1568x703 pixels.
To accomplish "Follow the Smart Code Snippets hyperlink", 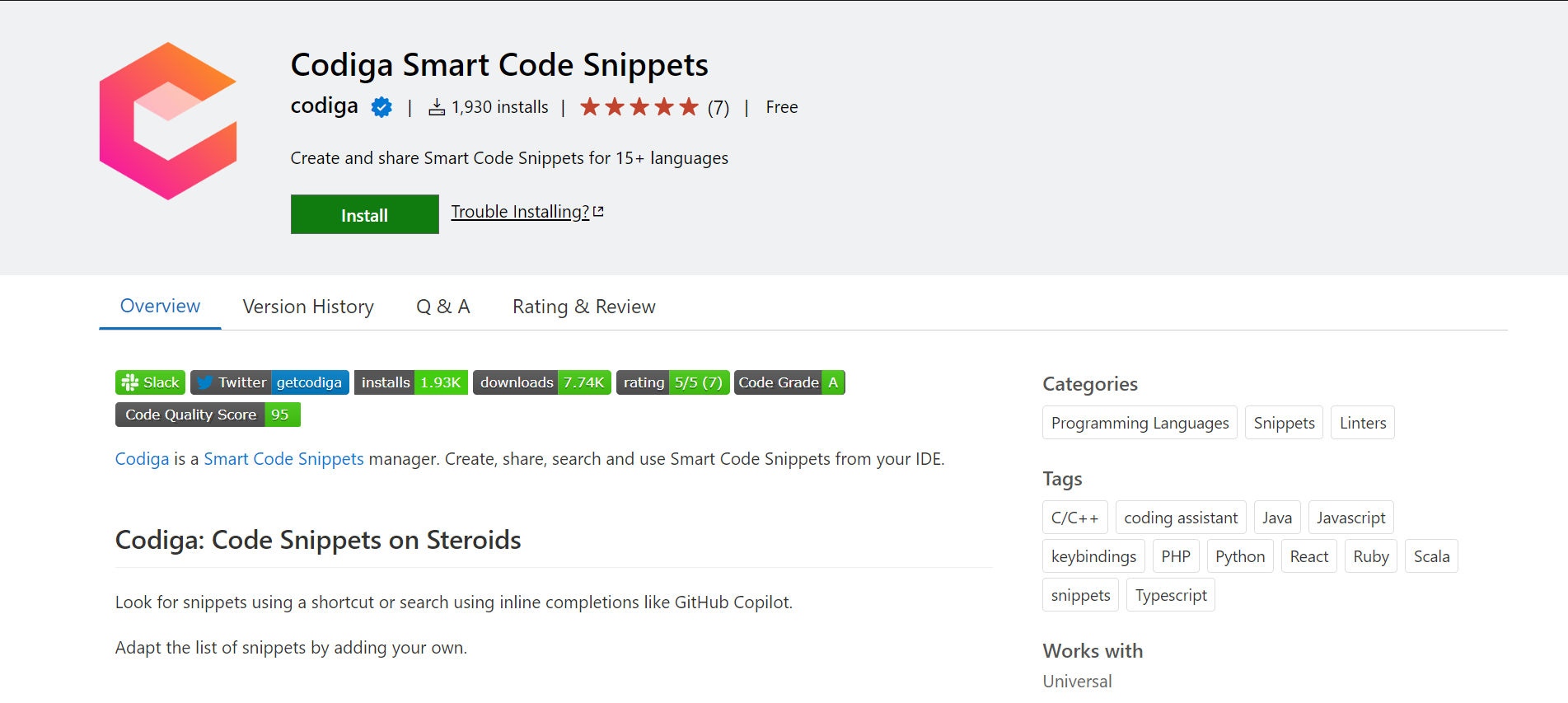I will (283, 459).
